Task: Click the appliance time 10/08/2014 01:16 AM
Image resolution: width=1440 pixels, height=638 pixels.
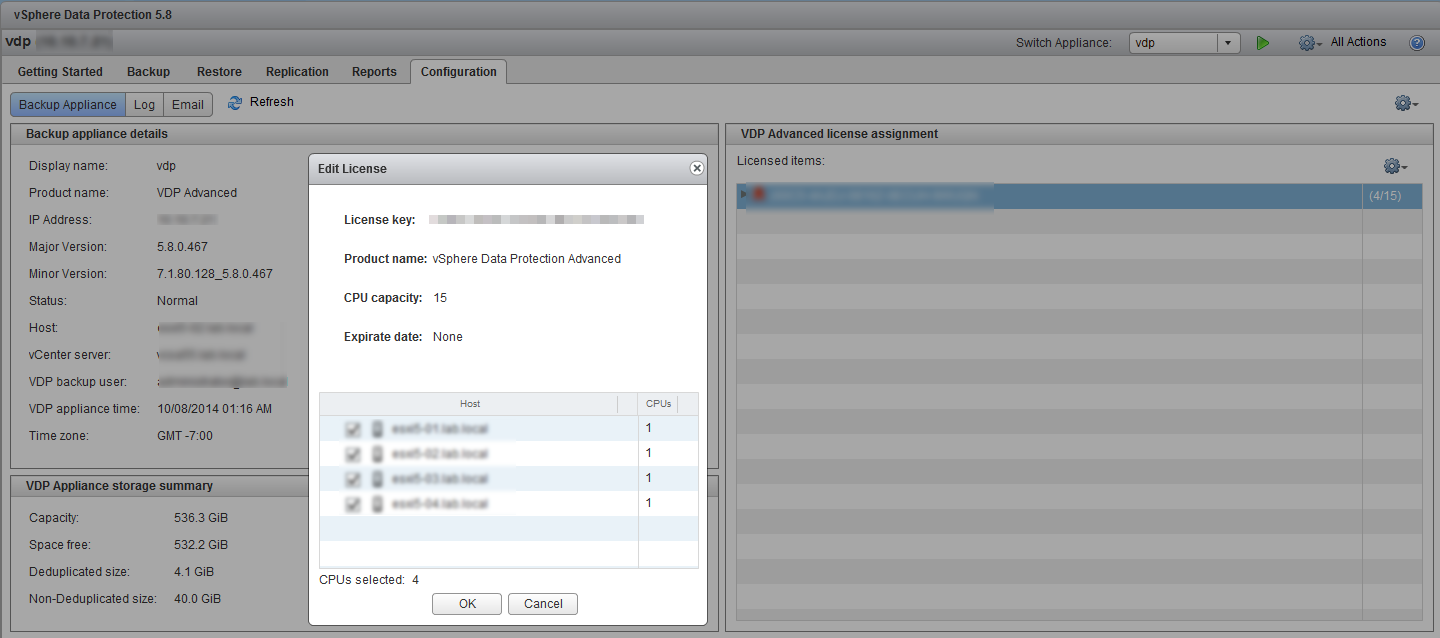Action: [x=214, y=409]
